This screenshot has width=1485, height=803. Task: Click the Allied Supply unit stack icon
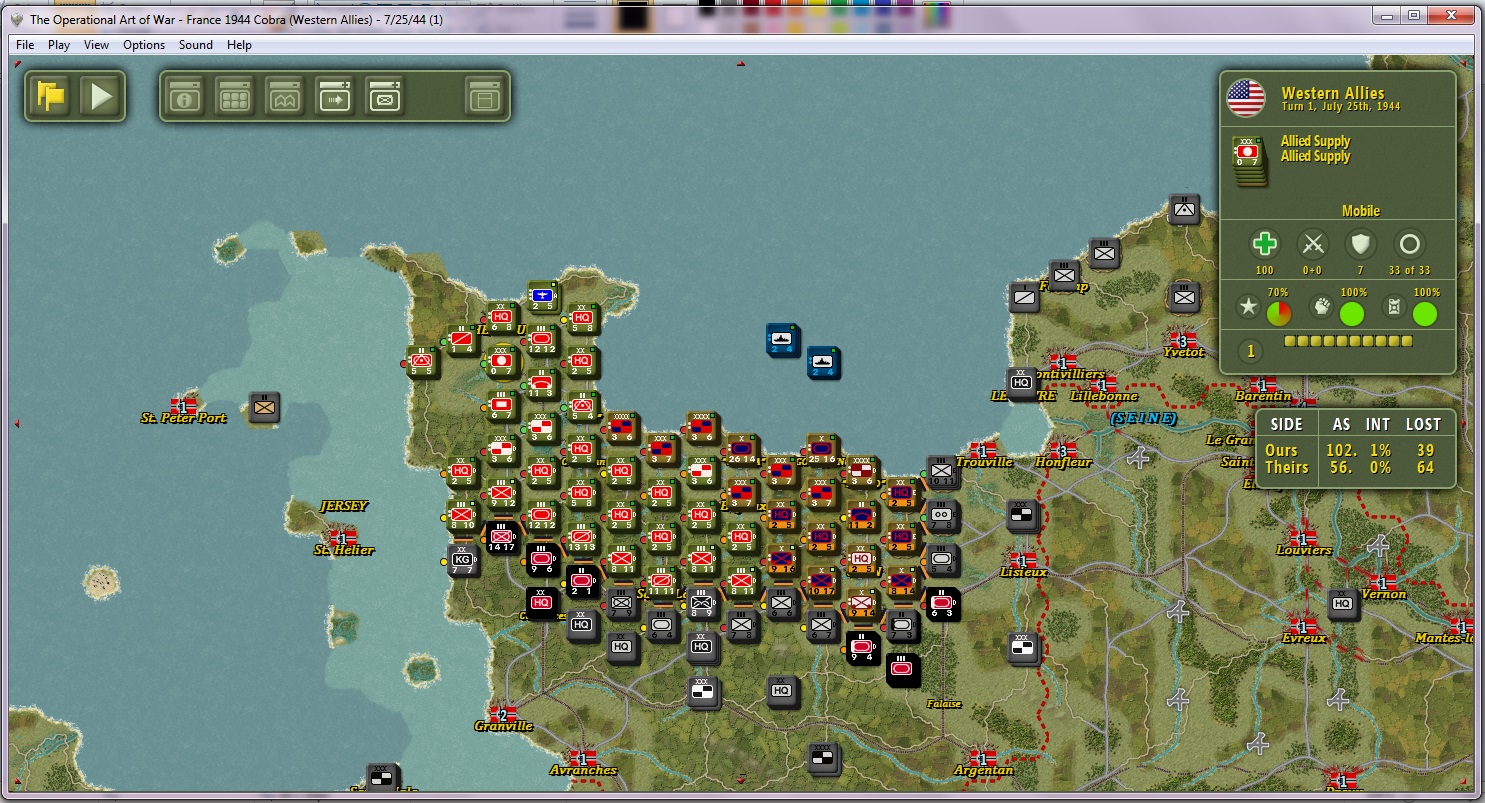[1250, 160]
